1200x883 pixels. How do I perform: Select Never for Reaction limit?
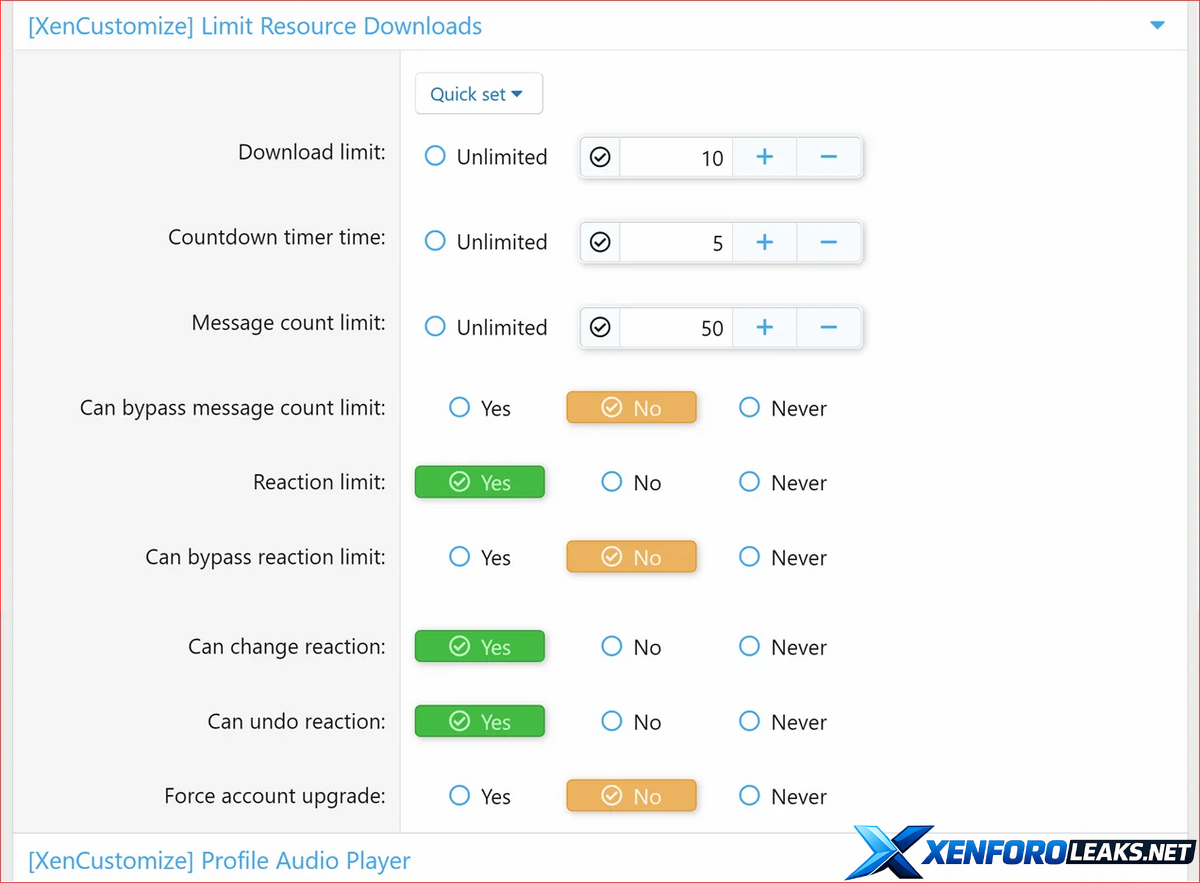click(750, 482)
